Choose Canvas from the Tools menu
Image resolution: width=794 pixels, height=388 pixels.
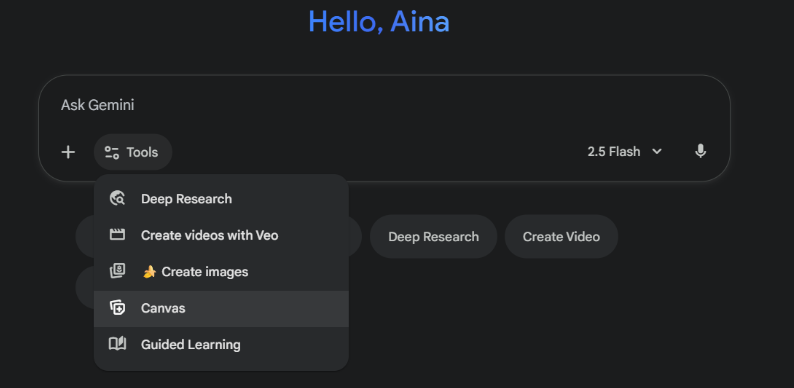click(221, 308)
